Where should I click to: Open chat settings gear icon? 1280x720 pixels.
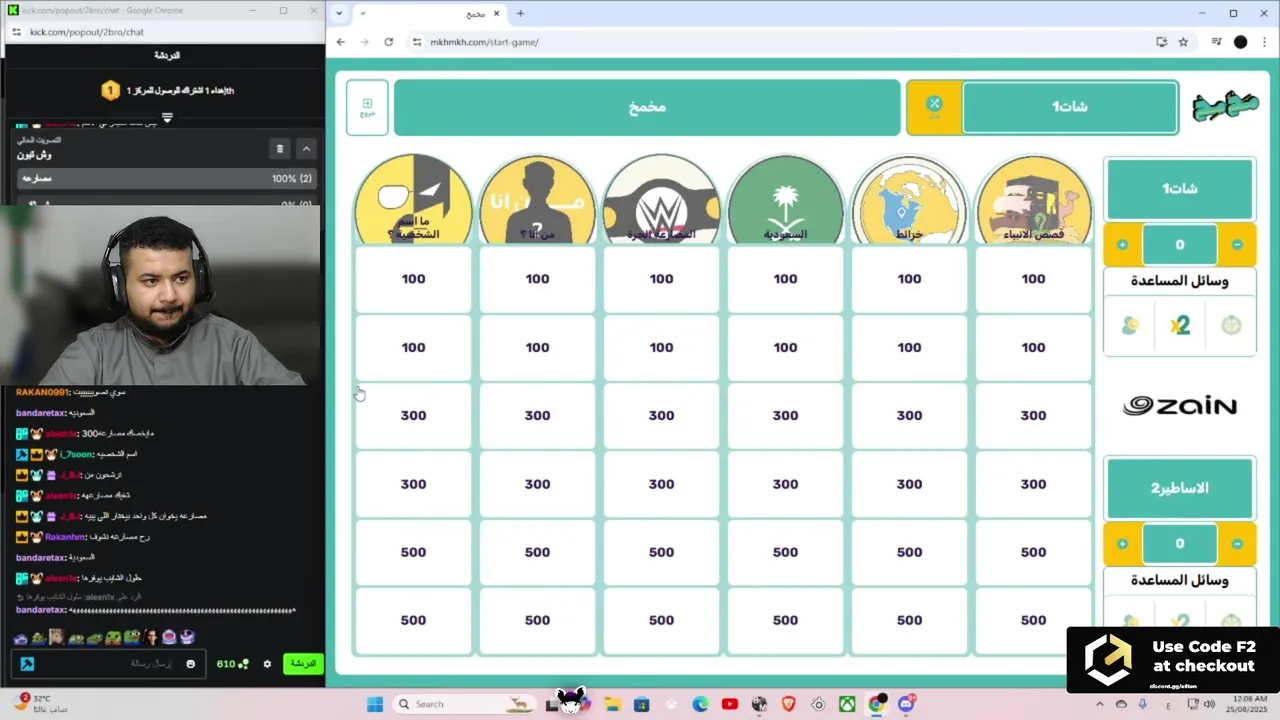click(x=267, y=664)
